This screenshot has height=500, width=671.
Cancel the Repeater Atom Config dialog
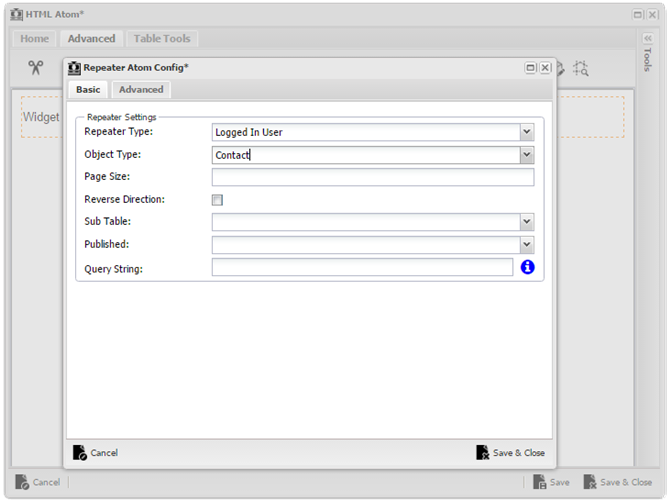coord(95,452)
